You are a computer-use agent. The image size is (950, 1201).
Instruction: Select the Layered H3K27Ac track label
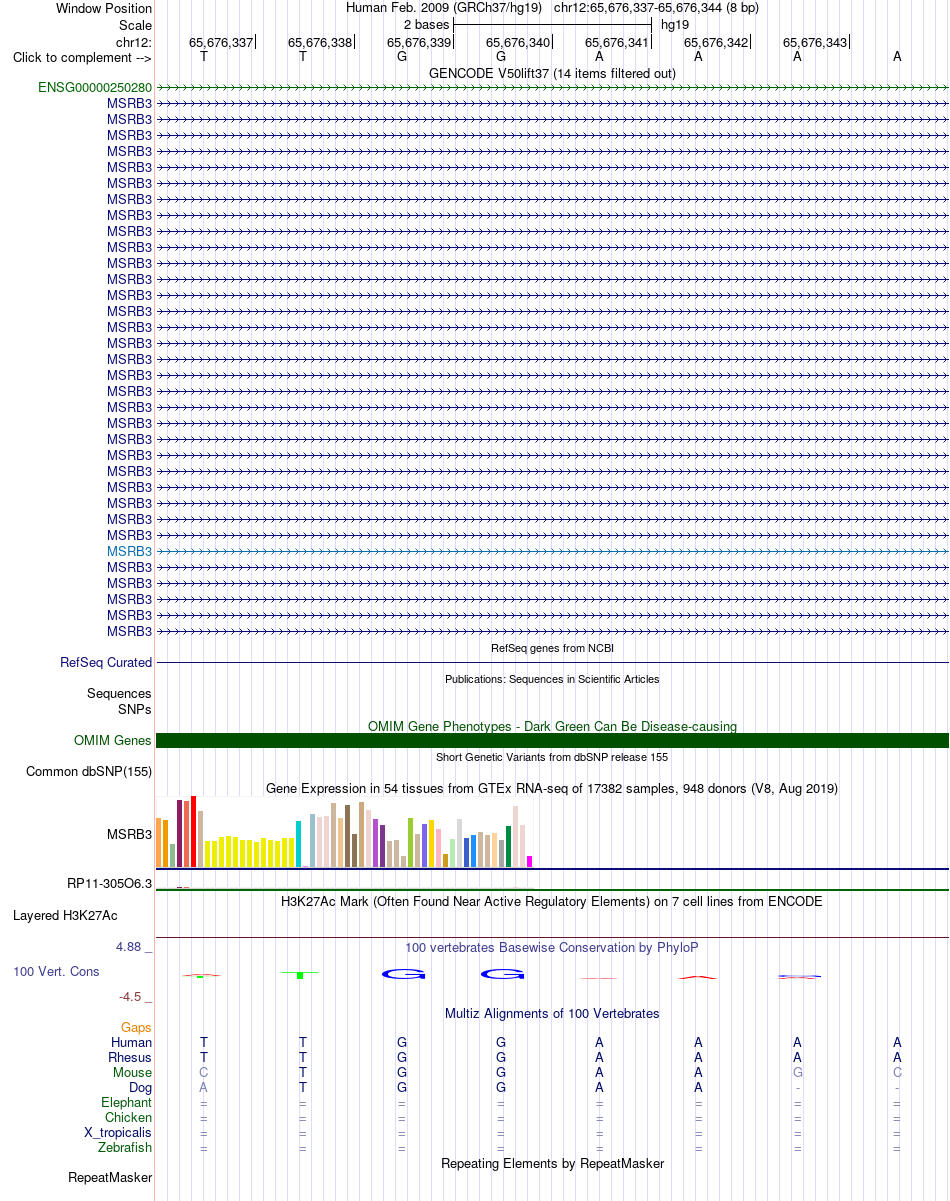coord(65,915)
